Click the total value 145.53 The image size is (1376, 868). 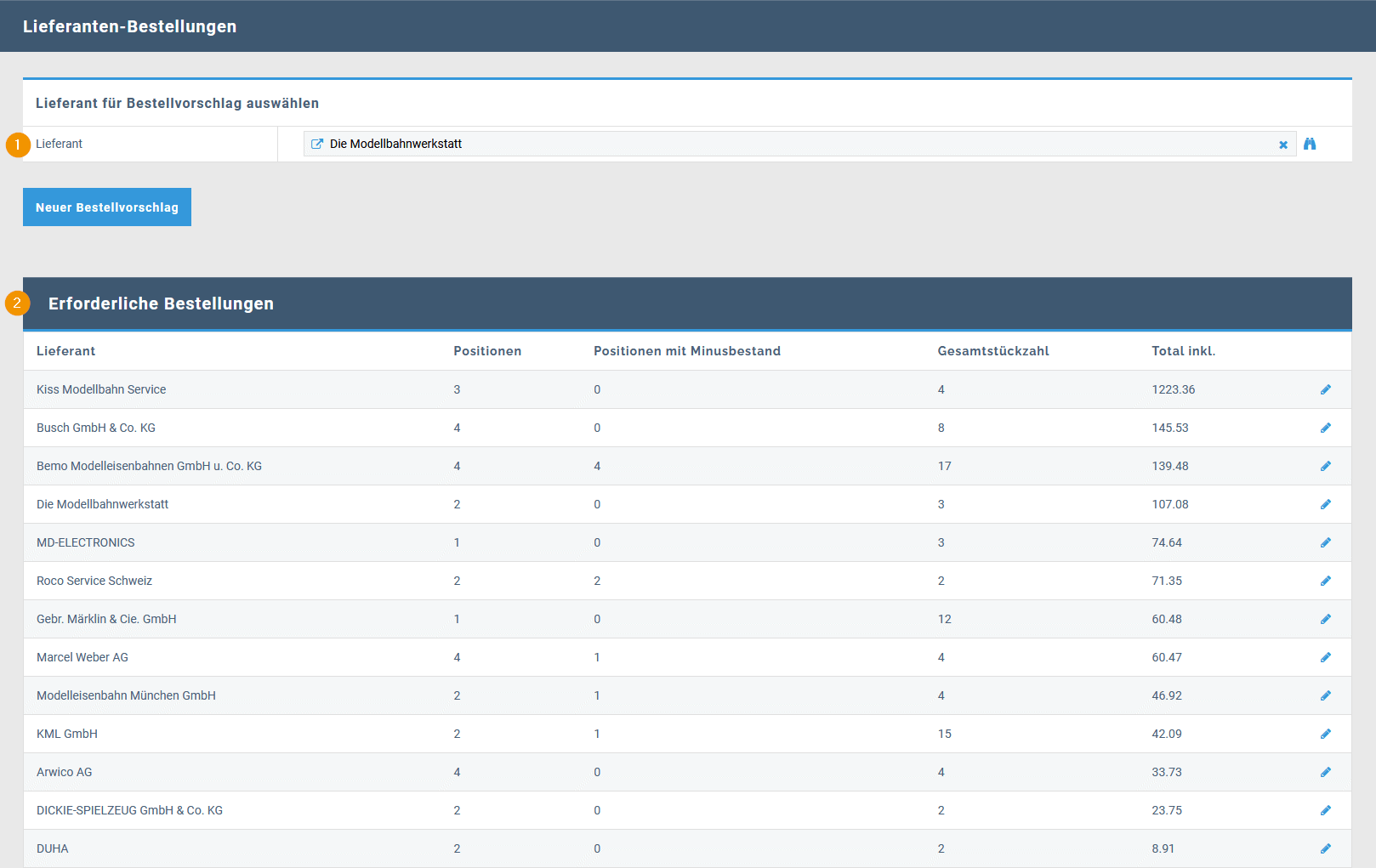point(1170,428)
